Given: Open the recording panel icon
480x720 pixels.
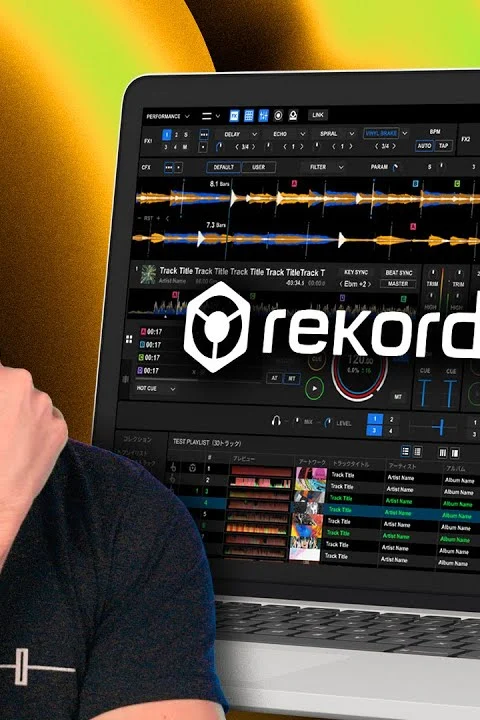Looking at the screenshot, I should point(278,115).
